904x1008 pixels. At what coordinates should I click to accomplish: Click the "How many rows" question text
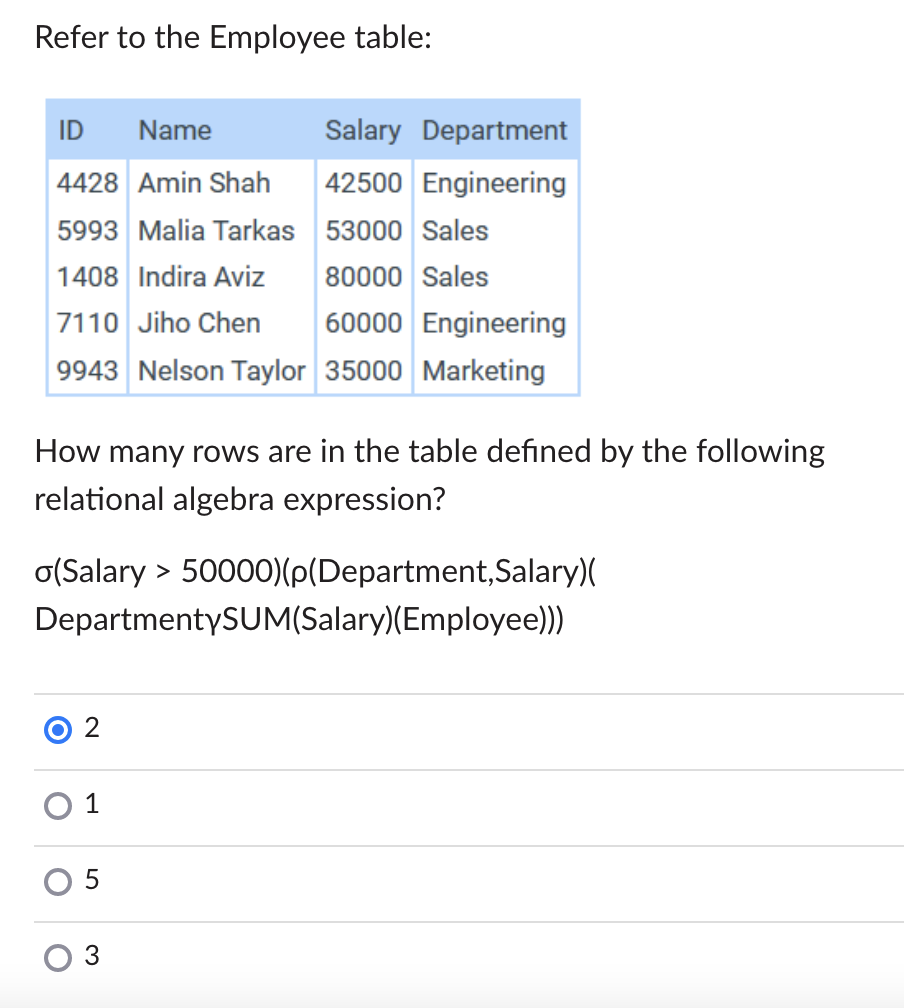pos(430,452)
